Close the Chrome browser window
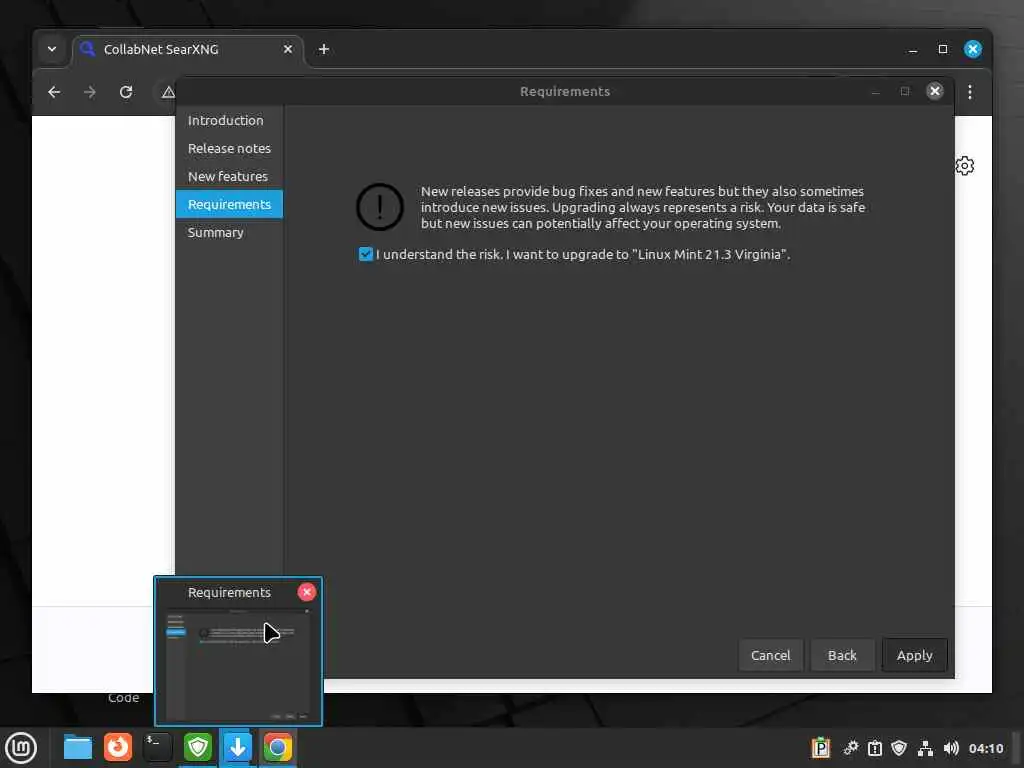The height and width of the screenshot is (768, 1024). click(972, 49)
